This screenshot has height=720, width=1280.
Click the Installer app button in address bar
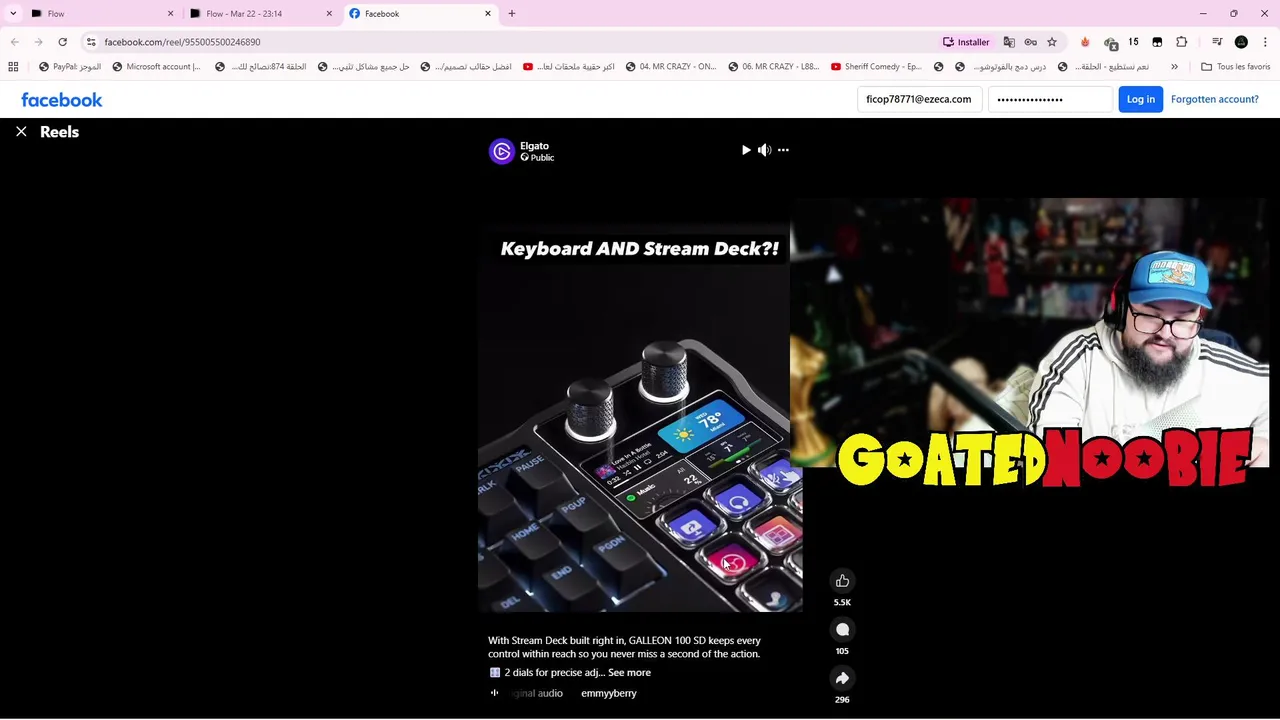pos(966,42)
